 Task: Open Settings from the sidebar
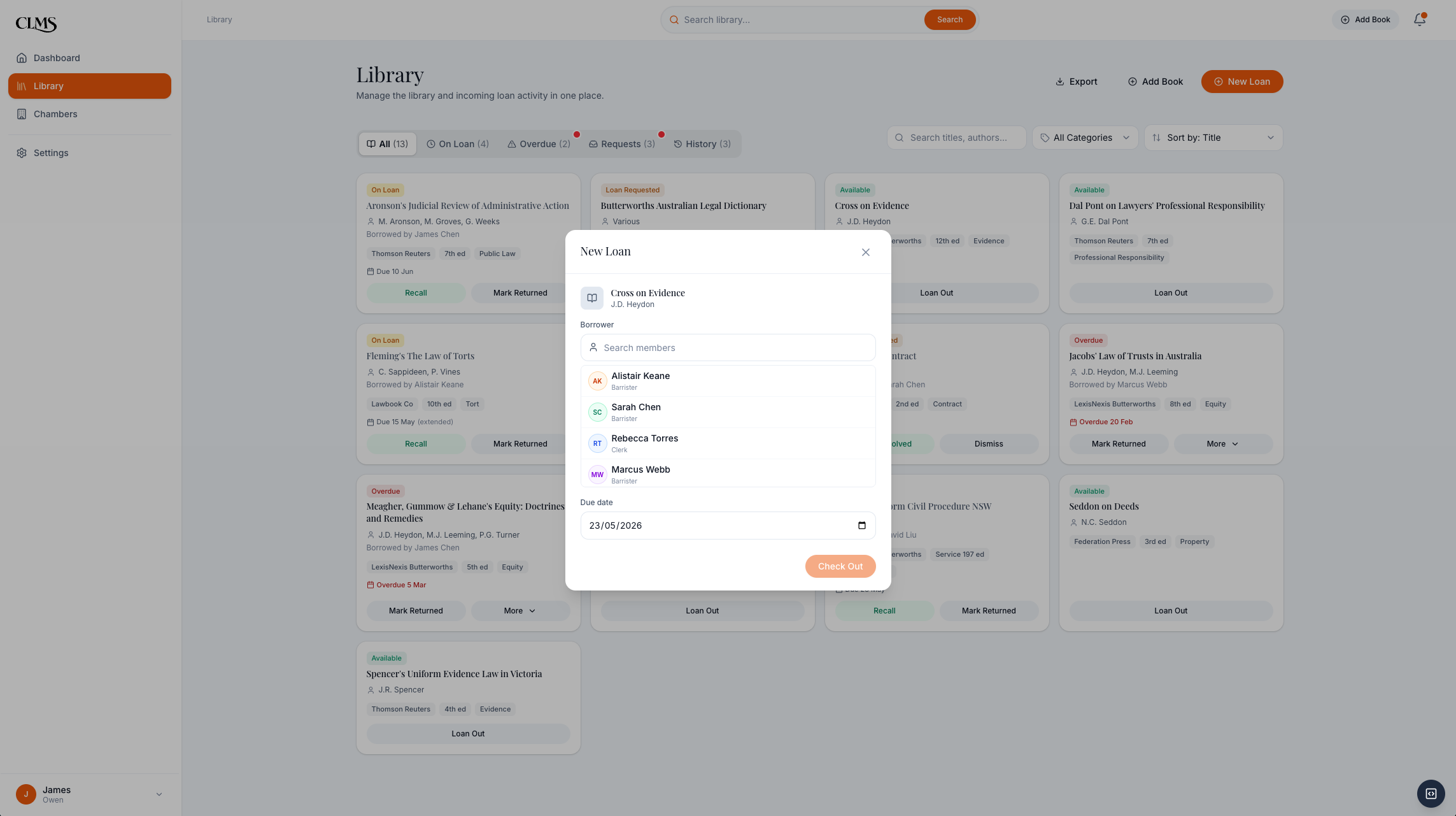90,153
